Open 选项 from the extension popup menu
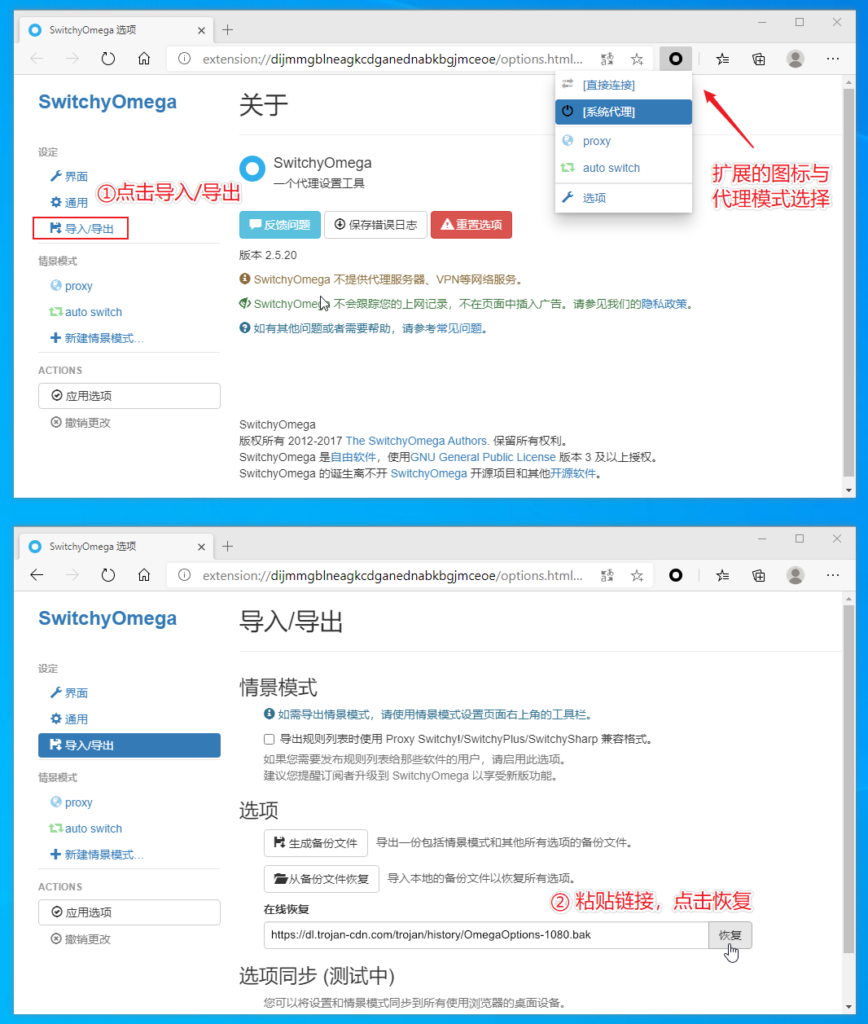The width and height of the screenshot is (868, 1024). click(x=594, y=198)
